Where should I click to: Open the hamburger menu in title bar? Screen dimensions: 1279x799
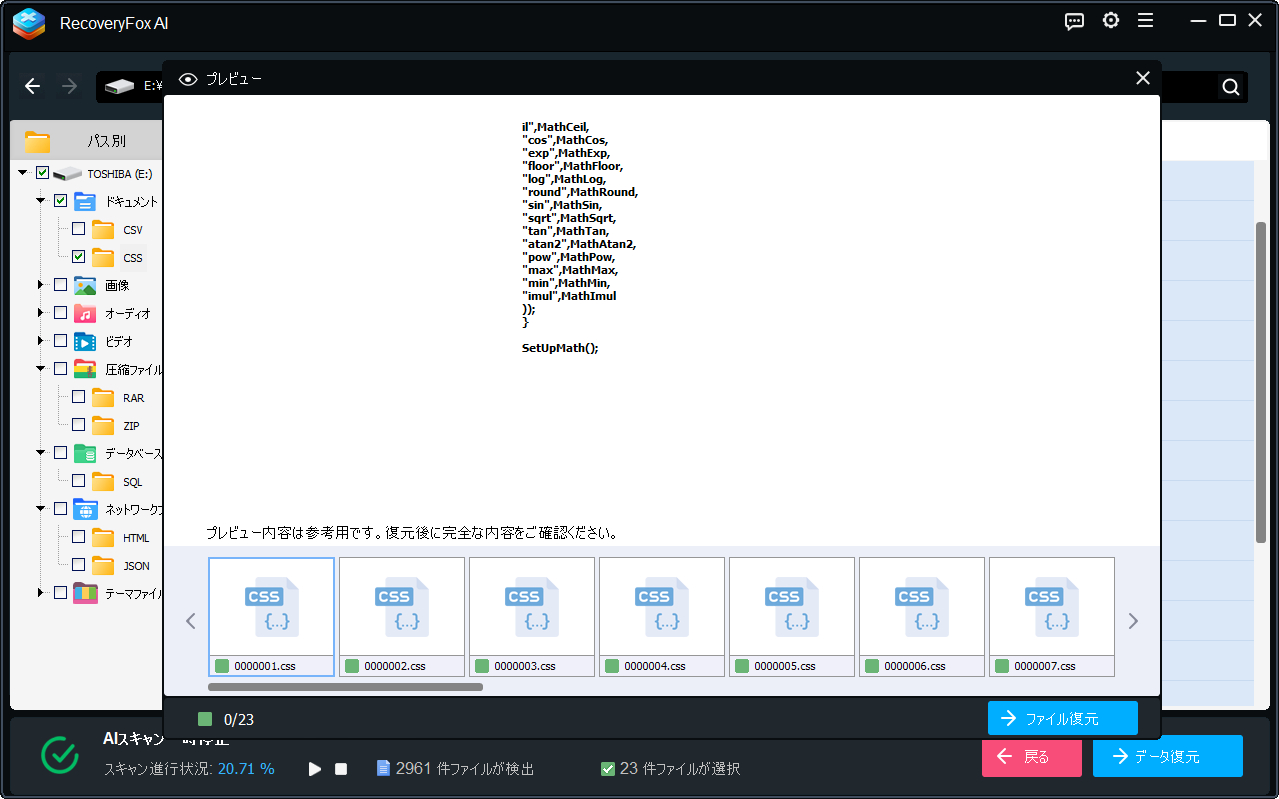pyautogui.click(x=1145, y=21)
